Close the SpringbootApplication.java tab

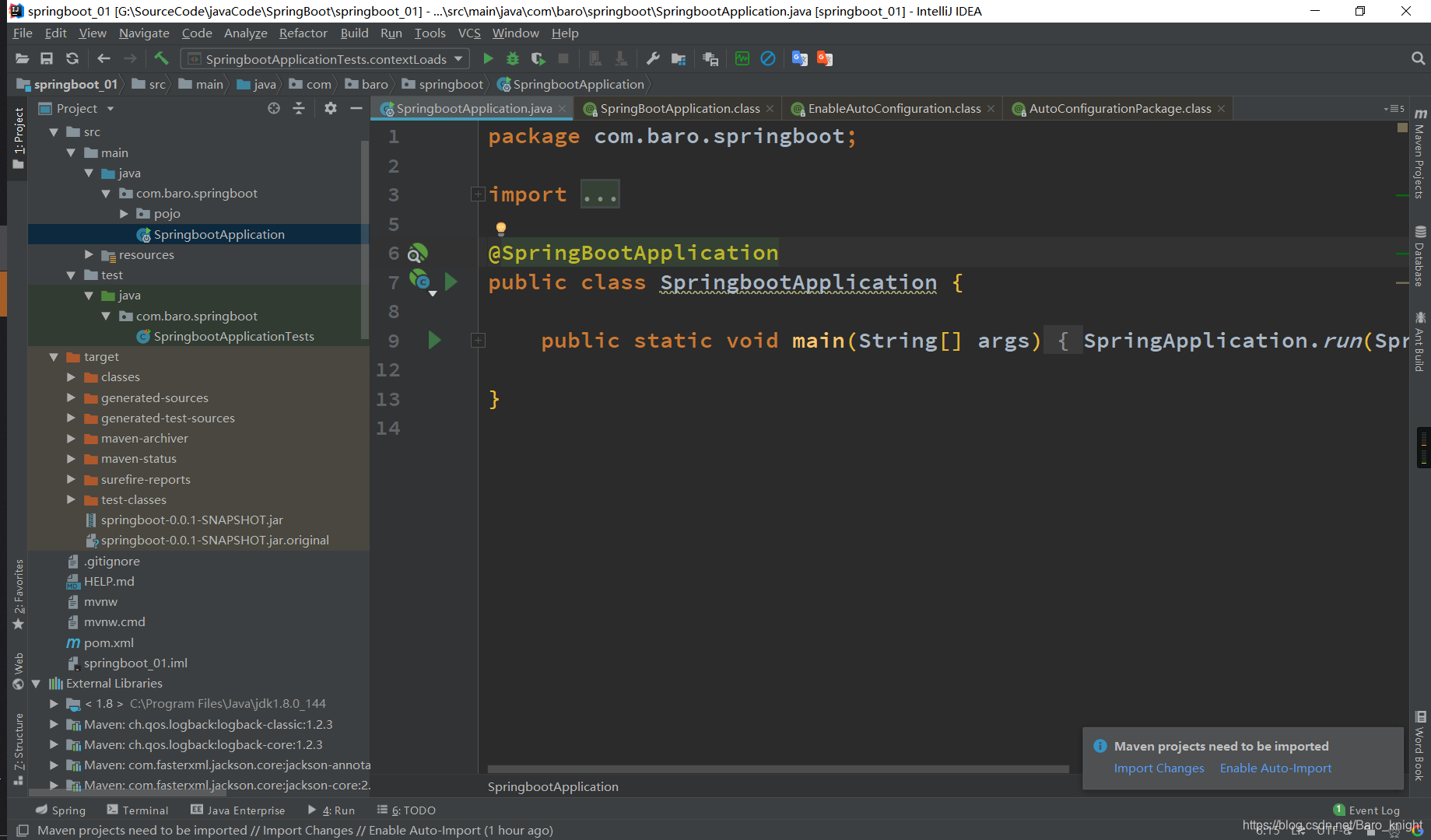pyautogui.click(x=563, y=109)
